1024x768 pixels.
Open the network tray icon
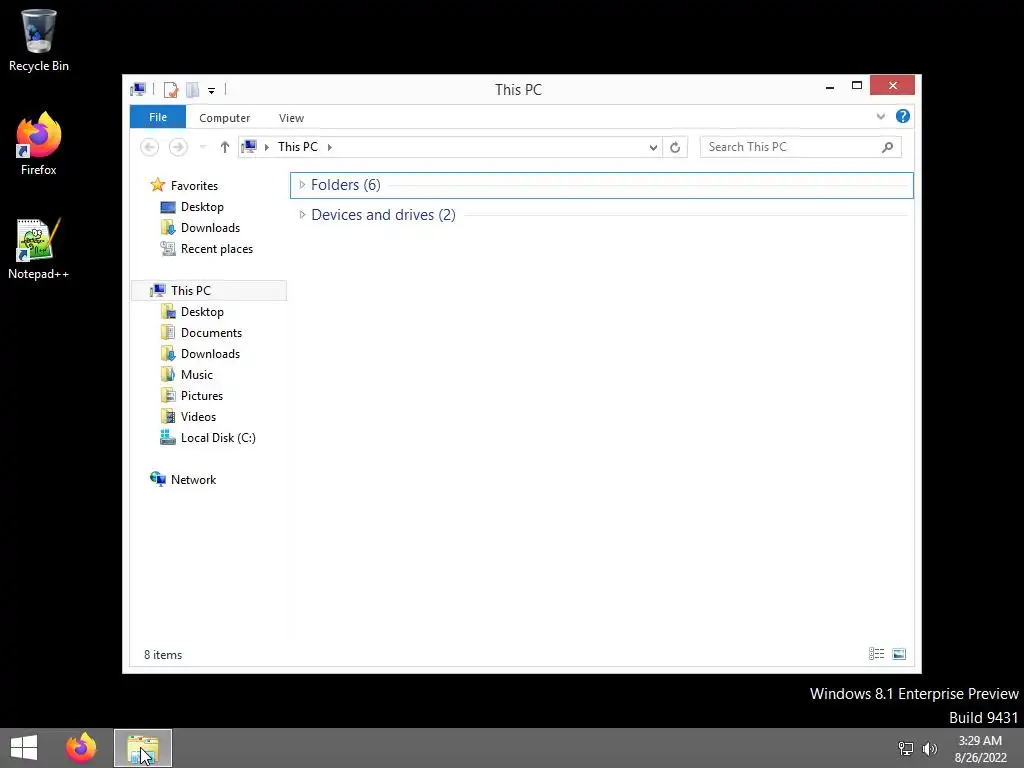point(906,749)
